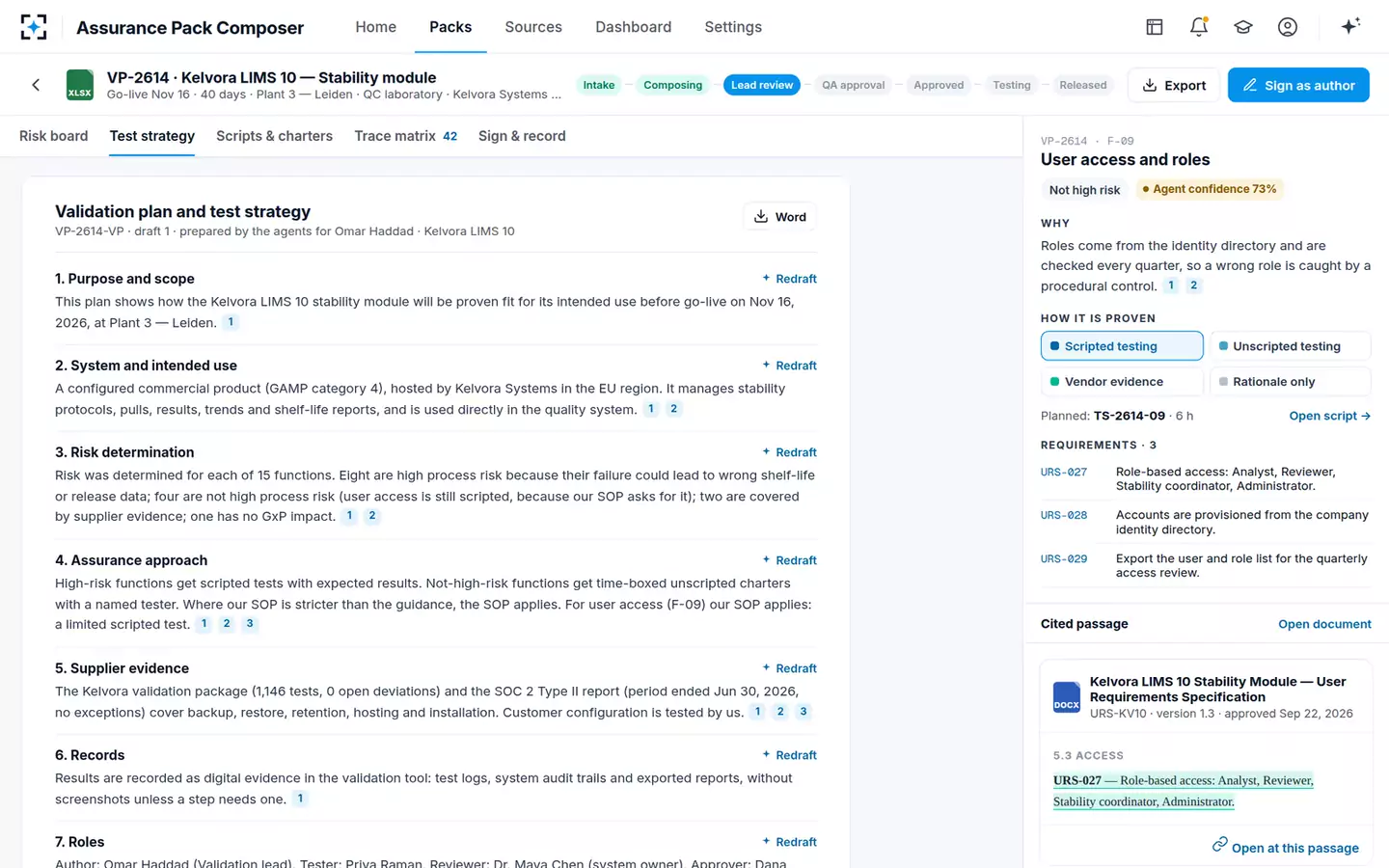Click the Assurance Pack Composer logo icon
The image size is (1389, 868).
(34, 27)
